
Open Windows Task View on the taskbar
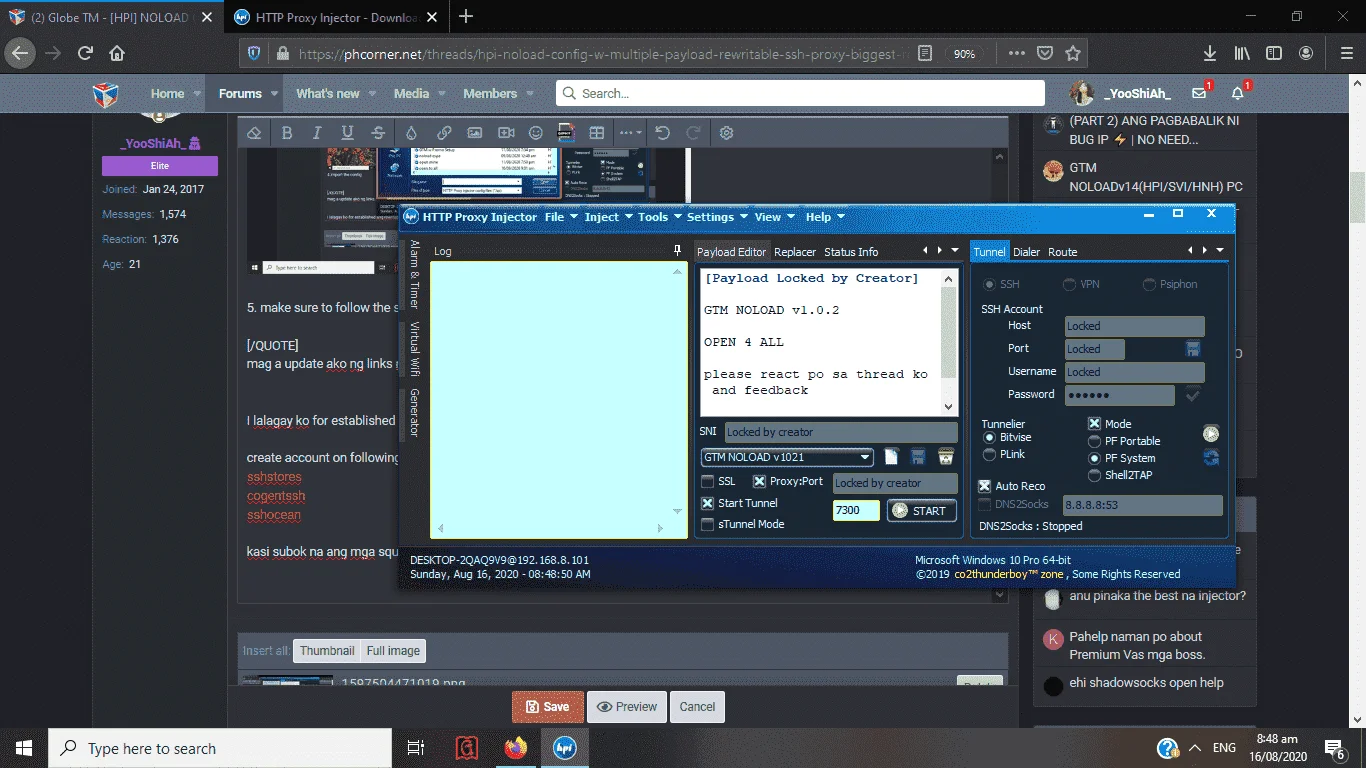pyautogui.click(x=415, y=748)
